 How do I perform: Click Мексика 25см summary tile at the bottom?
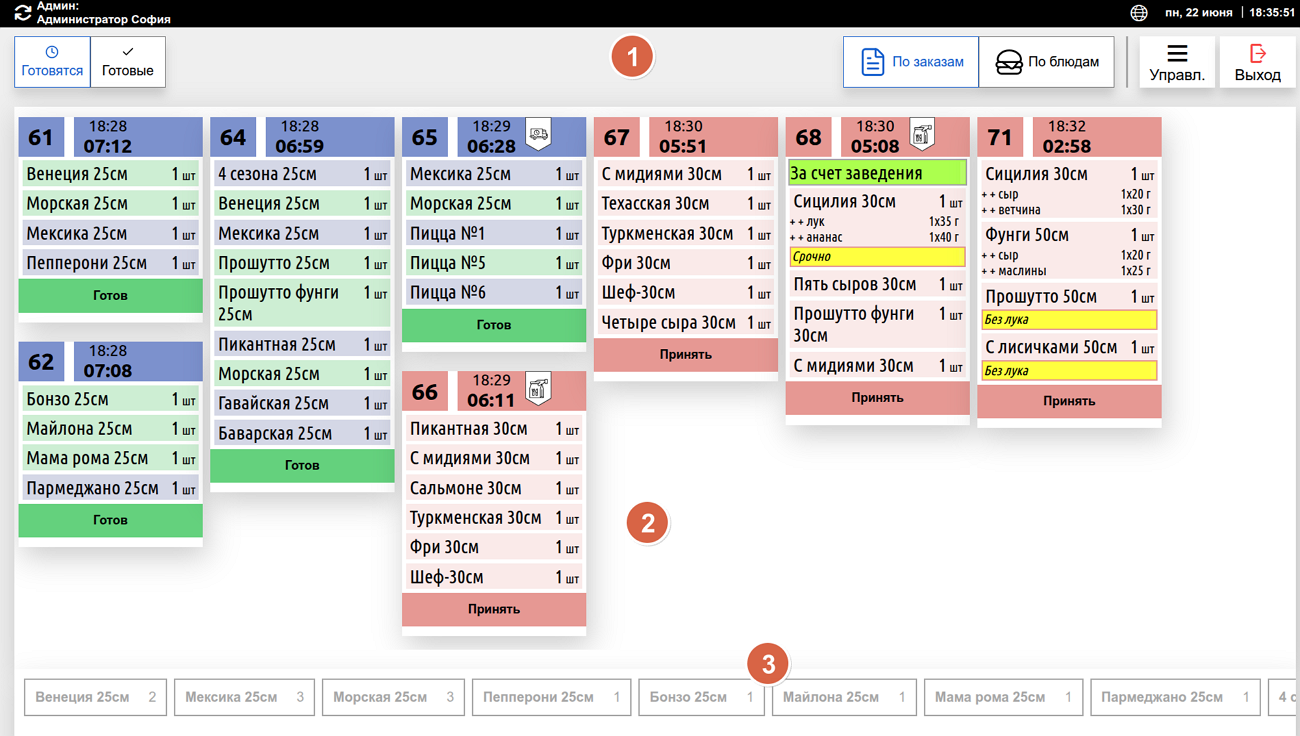pyautogui.click(x=244, y=697)
